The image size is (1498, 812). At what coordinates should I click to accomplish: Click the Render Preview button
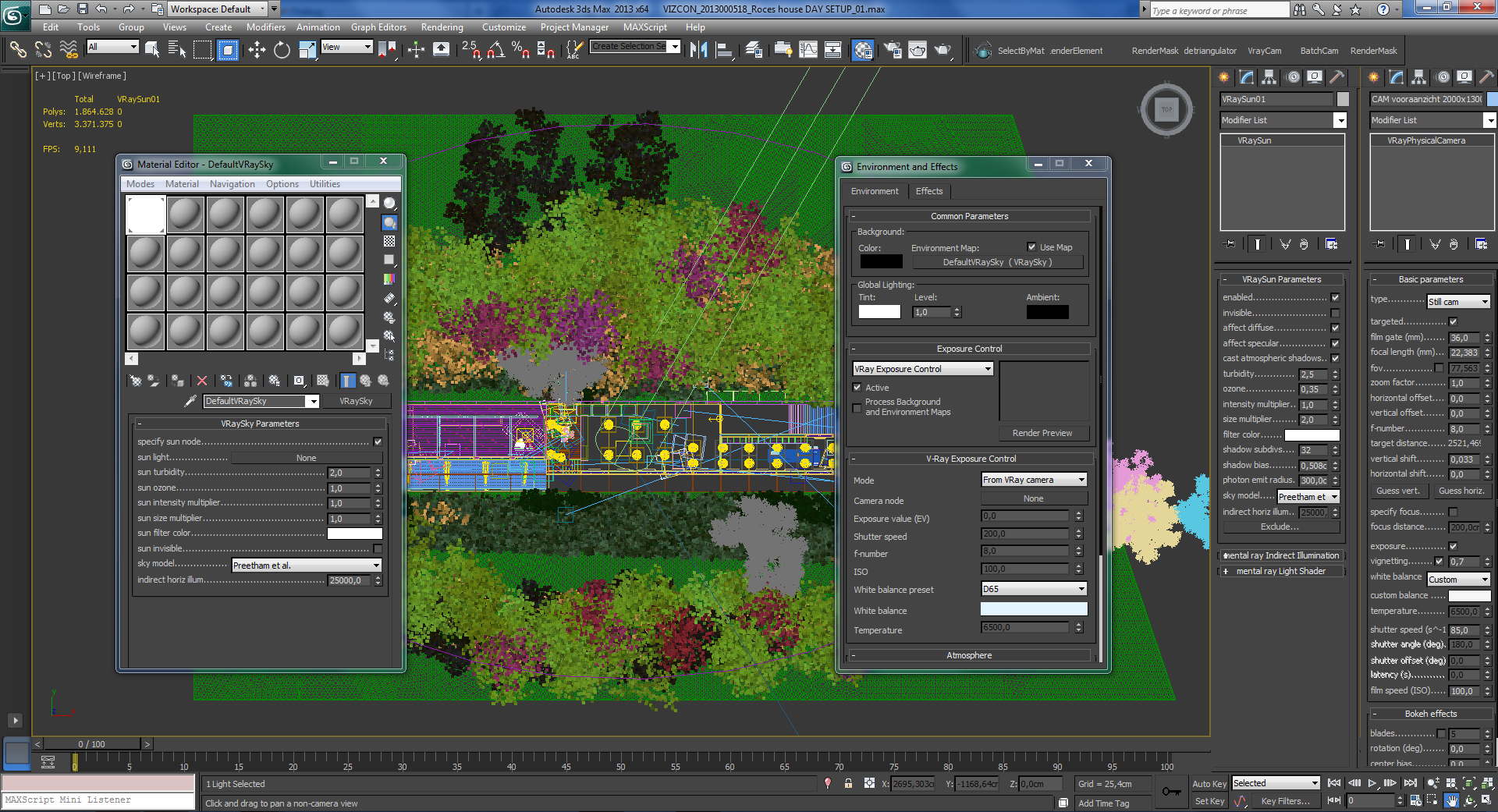tap(1042, 433)
